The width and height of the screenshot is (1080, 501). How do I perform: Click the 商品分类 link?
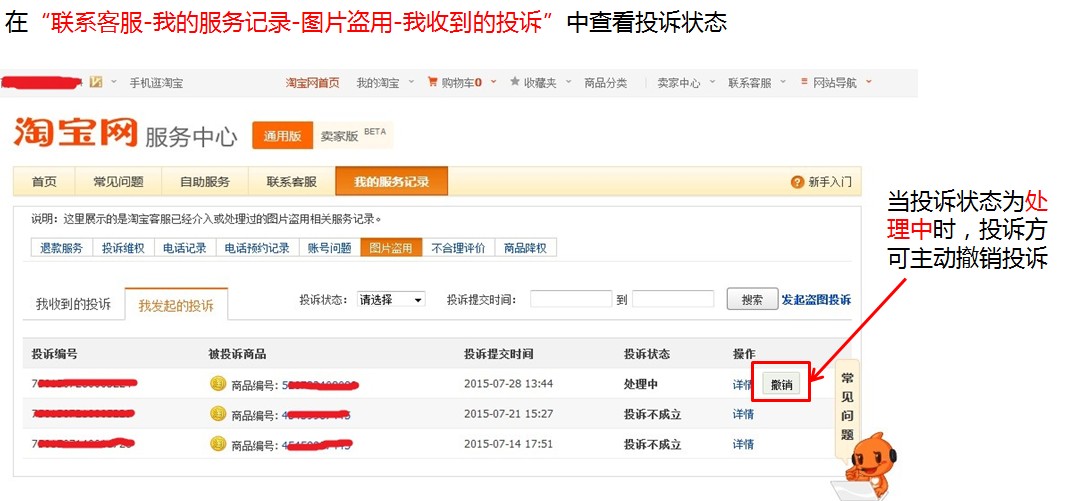click(x=605, y=83)
